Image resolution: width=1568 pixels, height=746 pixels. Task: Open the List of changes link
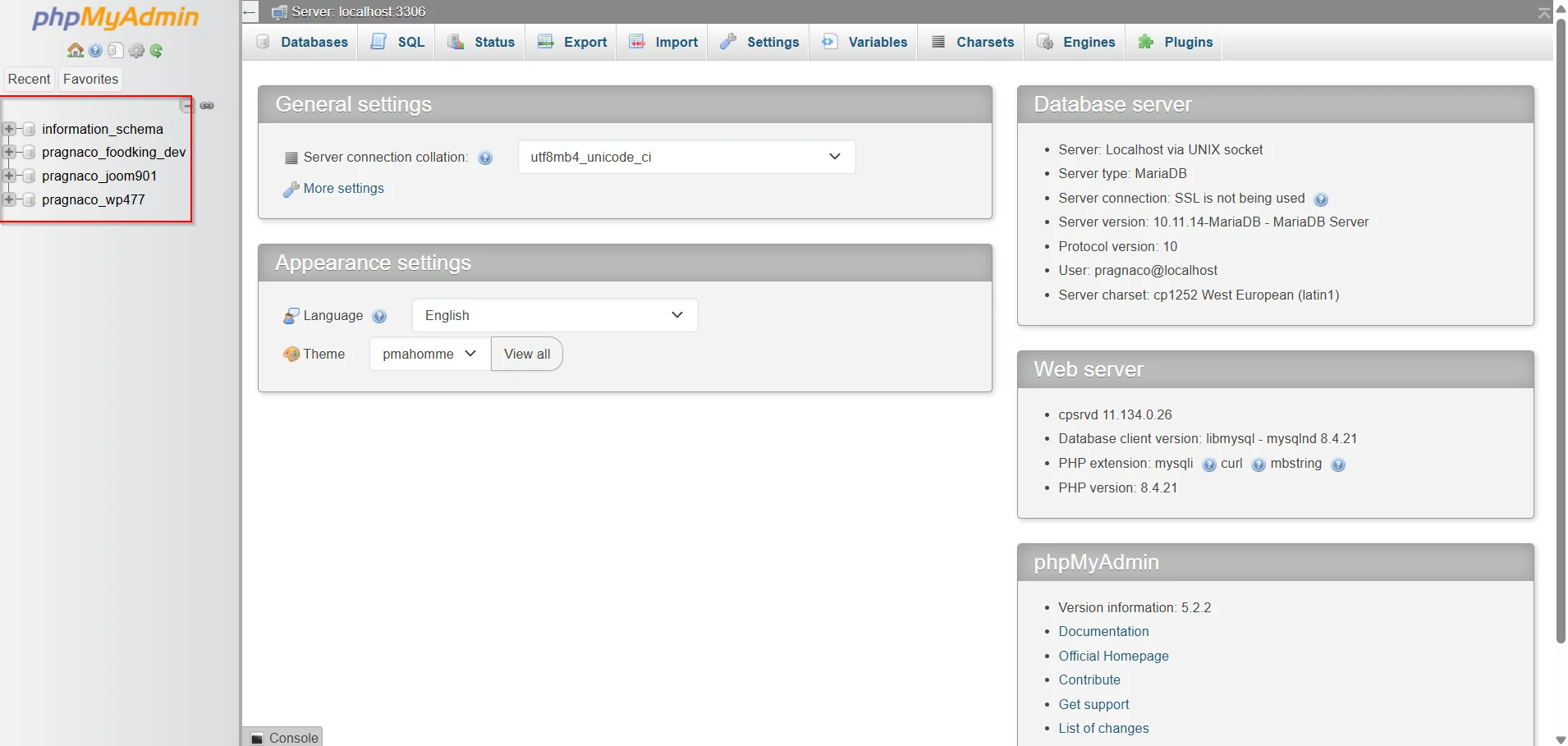click(x=1103, y=729)
